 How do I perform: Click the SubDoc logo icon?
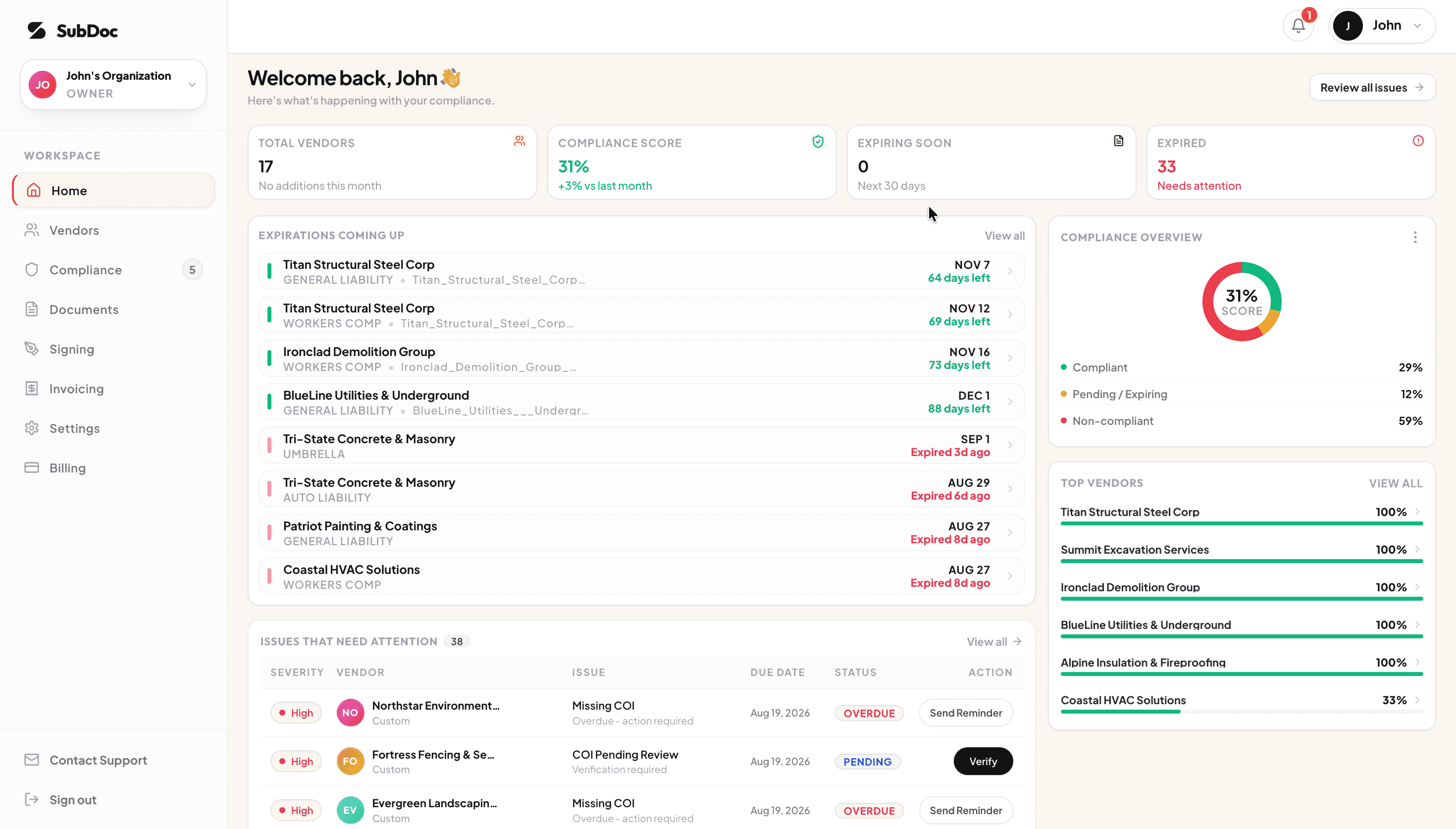(x=37, y=30)
